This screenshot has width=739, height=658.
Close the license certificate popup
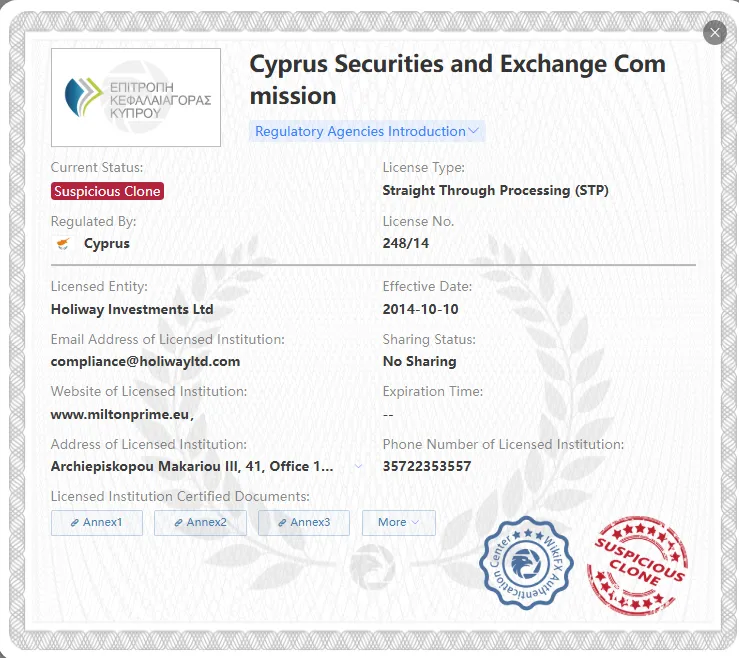(714, 33)
